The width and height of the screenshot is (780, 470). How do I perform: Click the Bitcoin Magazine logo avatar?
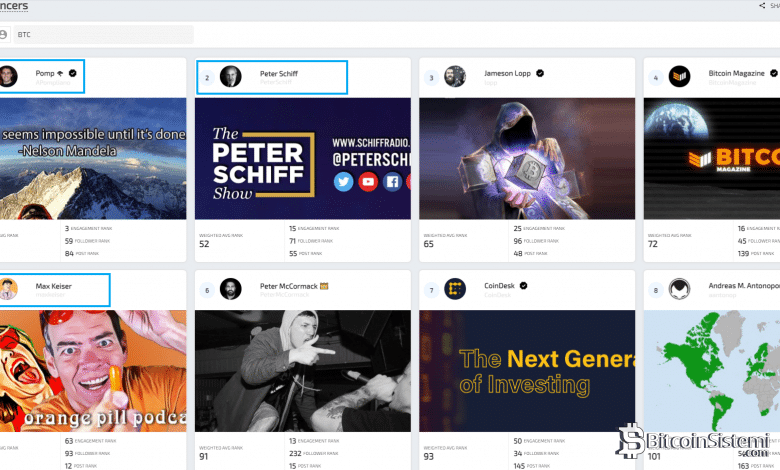point(680,77)
